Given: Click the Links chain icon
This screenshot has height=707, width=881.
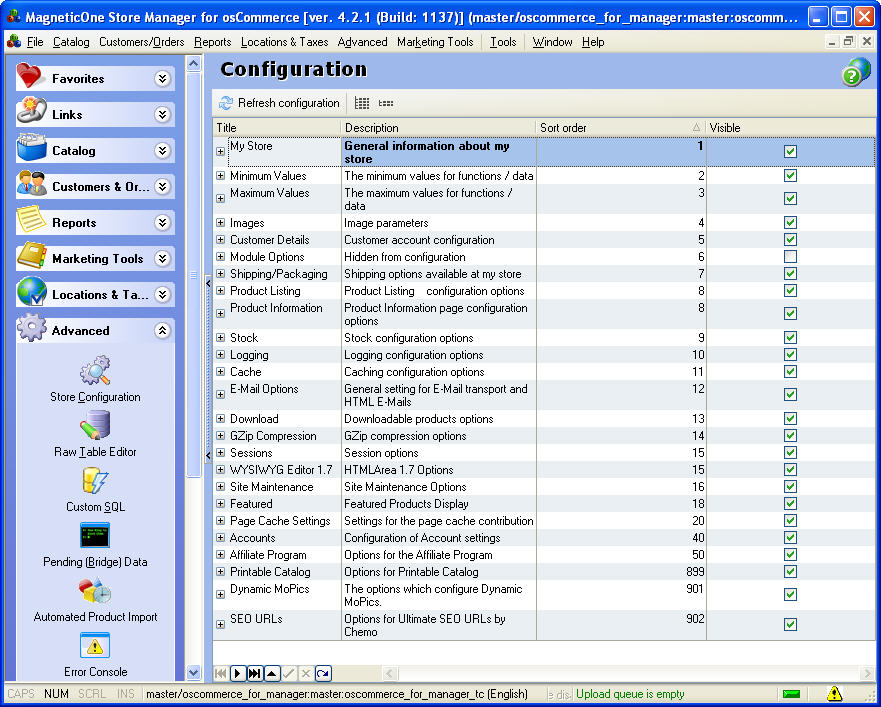Looking at the screenshot, I should click(x=31, y=111).
